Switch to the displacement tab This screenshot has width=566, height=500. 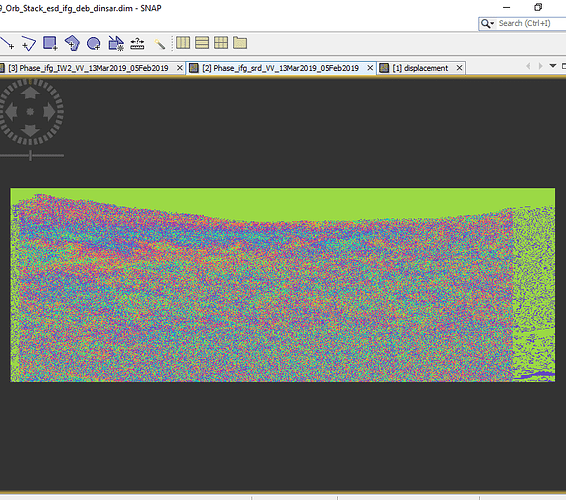(x=420, y=68)
